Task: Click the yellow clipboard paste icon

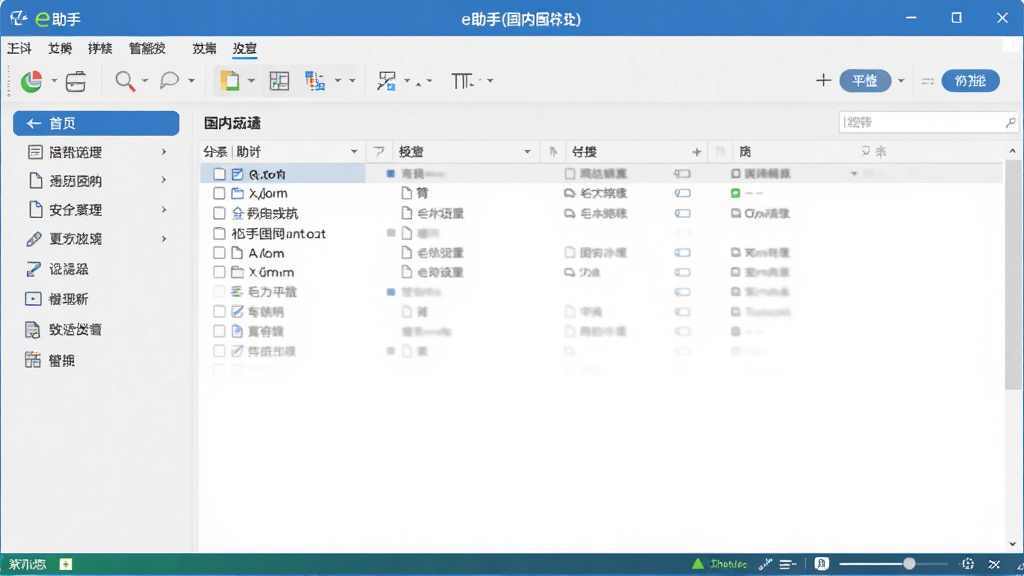Action: click(x=230, y=81)
